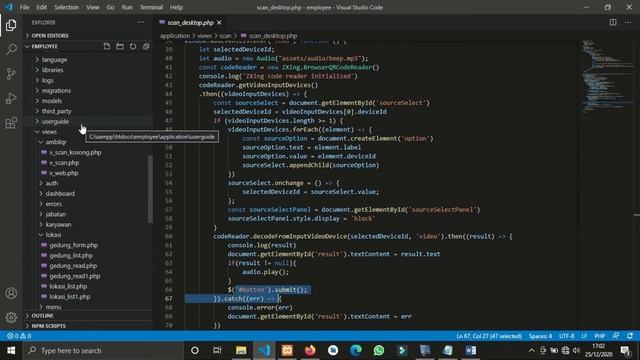The height and width of the screenshot is (360, 640).
Task: Open the Terminal menu
Action: point(151,7)
